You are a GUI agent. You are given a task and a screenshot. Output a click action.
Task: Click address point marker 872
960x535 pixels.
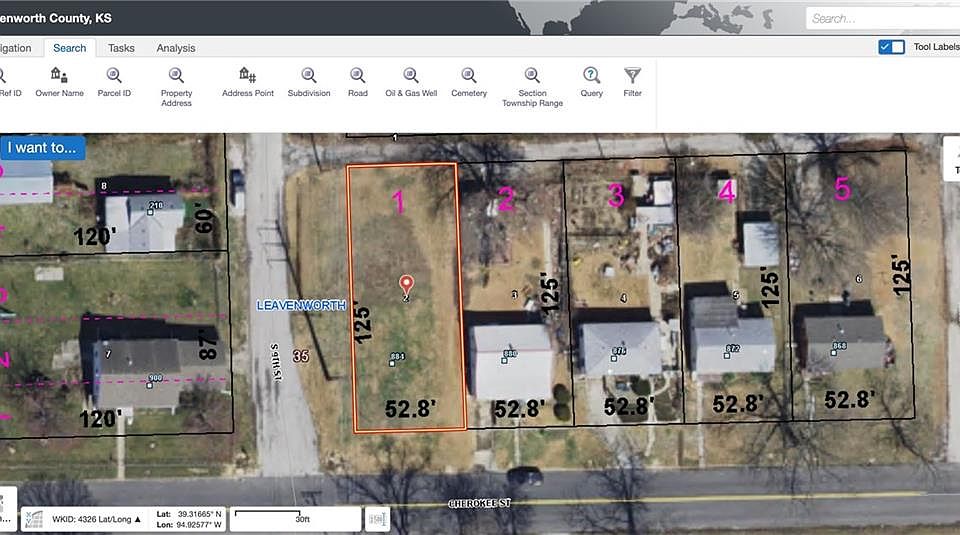tap(727, 354)
